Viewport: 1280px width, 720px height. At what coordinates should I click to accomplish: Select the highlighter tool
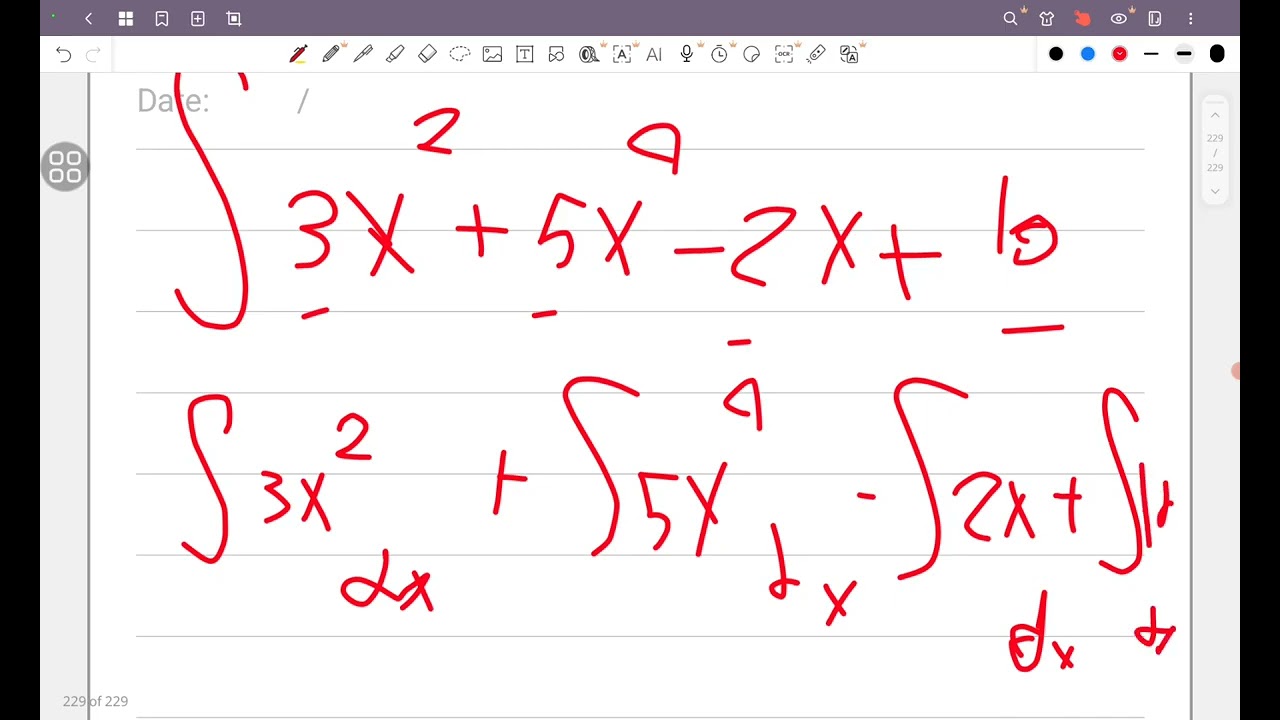click(395, 54)
